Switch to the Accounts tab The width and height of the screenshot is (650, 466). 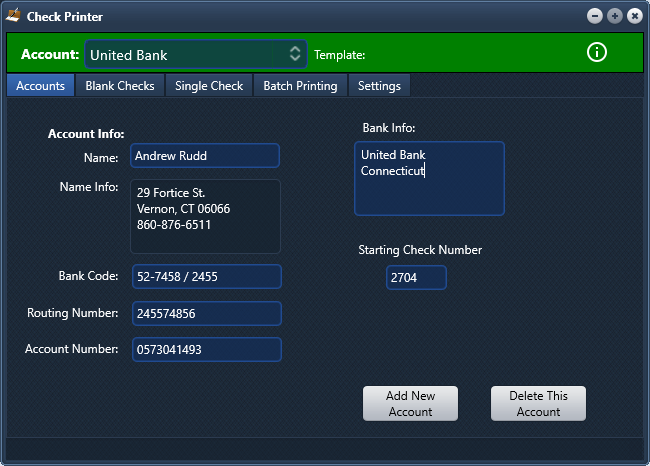click(x=40, y=86)
